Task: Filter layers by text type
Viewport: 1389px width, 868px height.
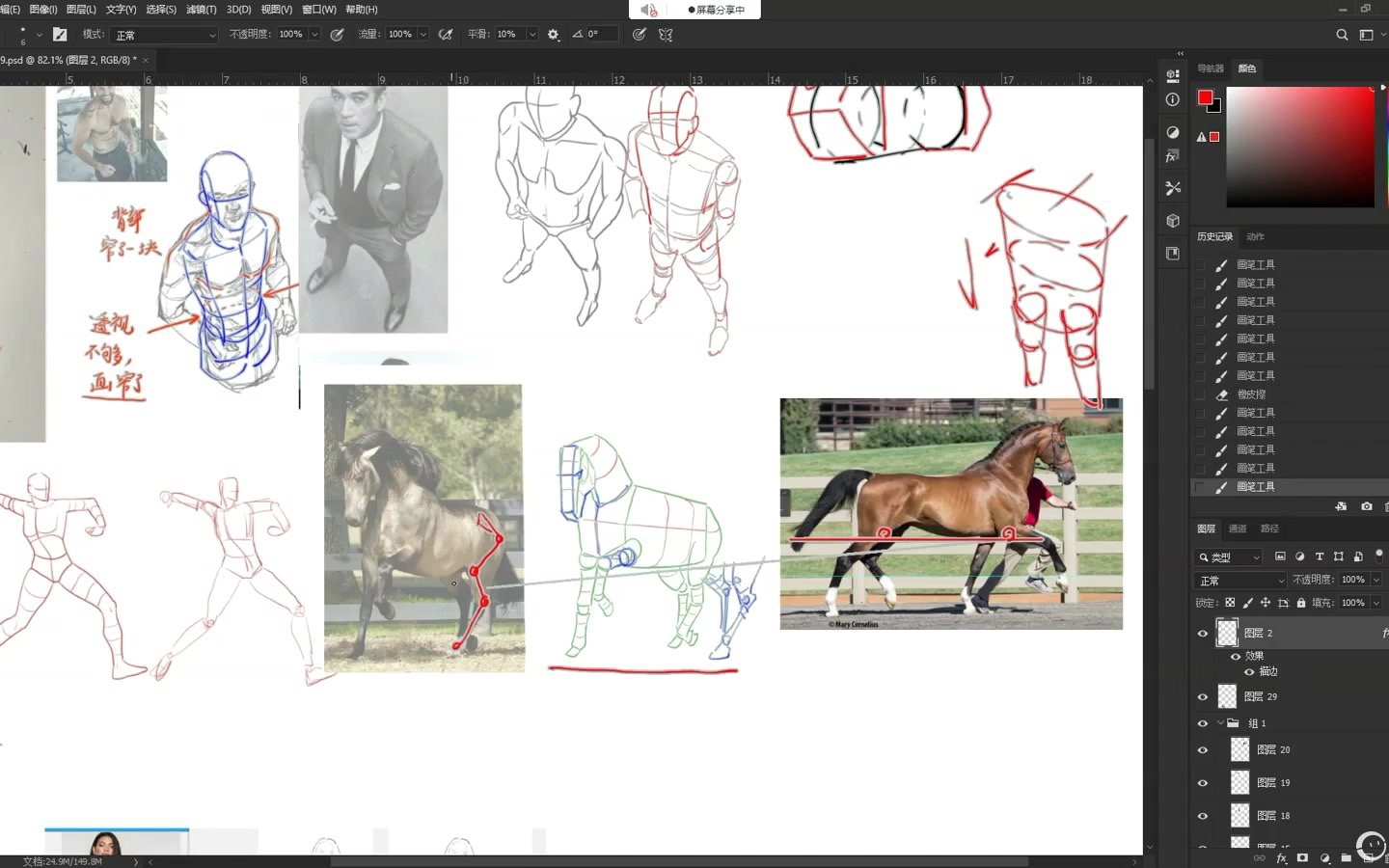Action: 1319,556
